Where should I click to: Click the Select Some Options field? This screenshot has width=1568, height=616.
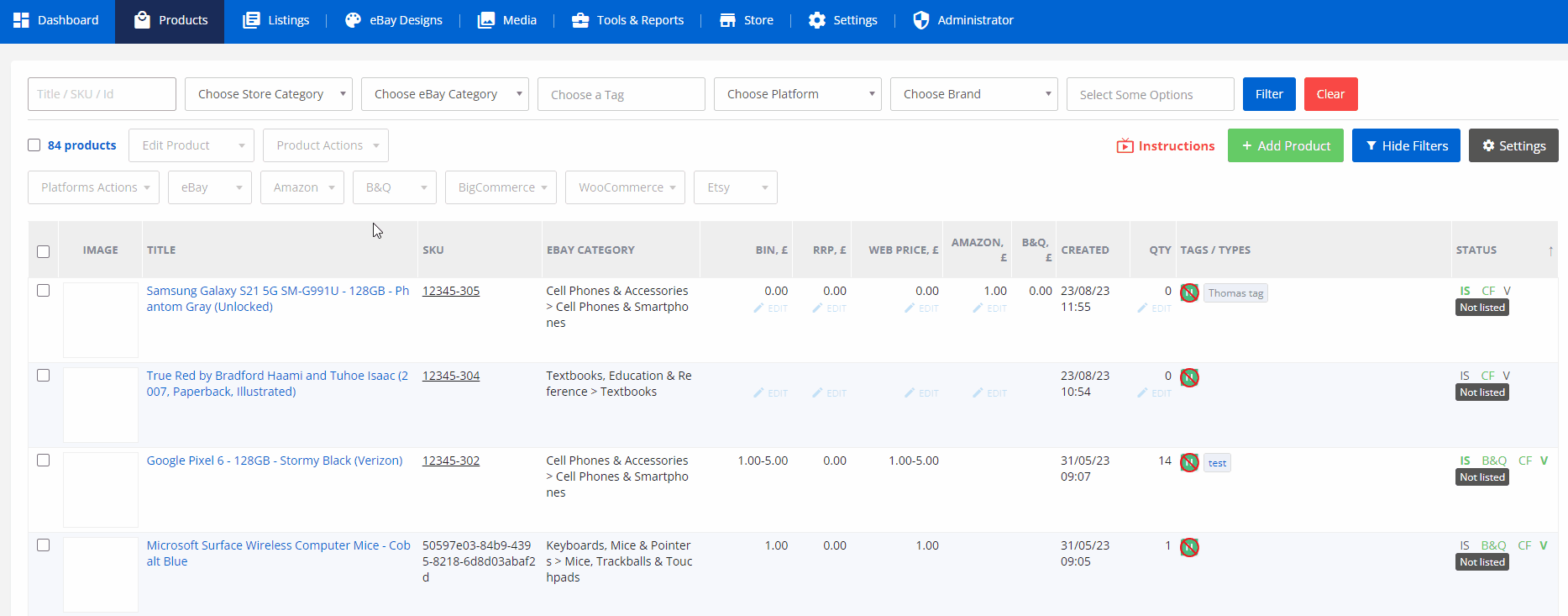click(1151, 94)
